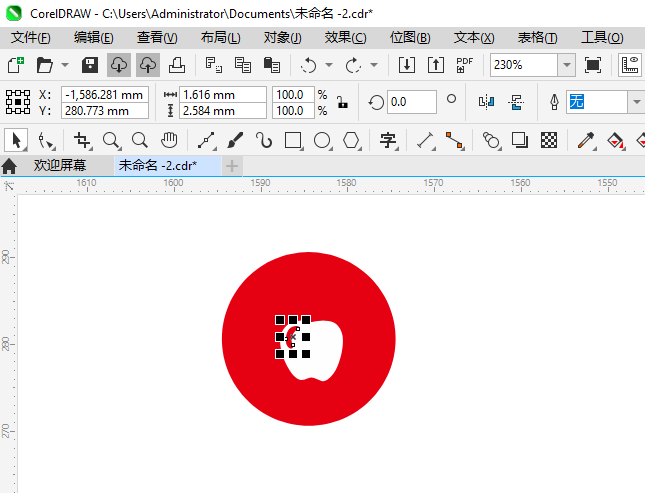Click the vertical scale percent field
This screenshot has width=645, height=493.
coord(293,111)
